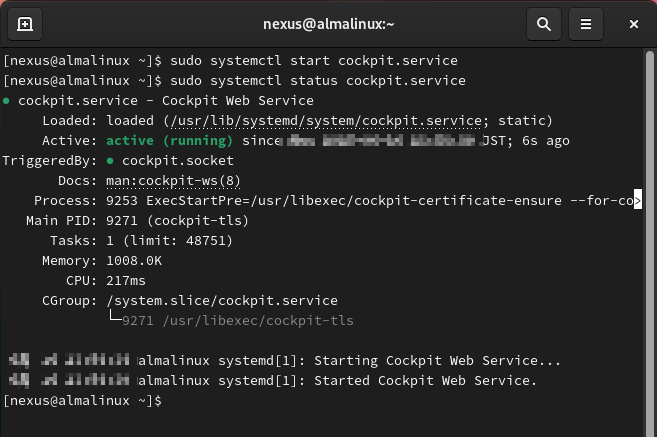Click green dot beside cockpit.socket
This screenshot has width=657, height=437.
point(111,160)
